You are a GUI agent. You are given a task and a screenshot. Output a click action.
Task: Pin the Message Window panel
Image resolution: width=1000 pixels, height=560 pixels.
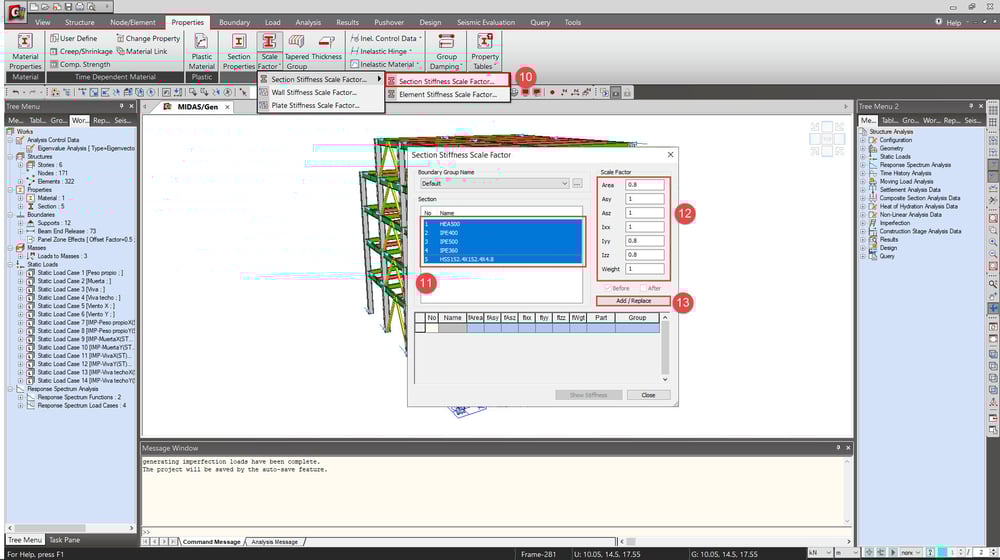pyautogui.click(x=838, y=448)
